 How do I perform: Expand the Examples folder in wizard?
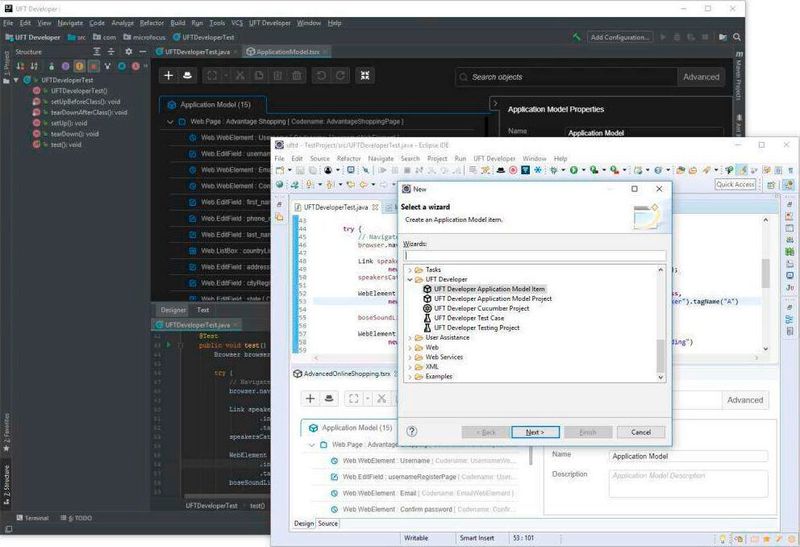click(410, 377)
